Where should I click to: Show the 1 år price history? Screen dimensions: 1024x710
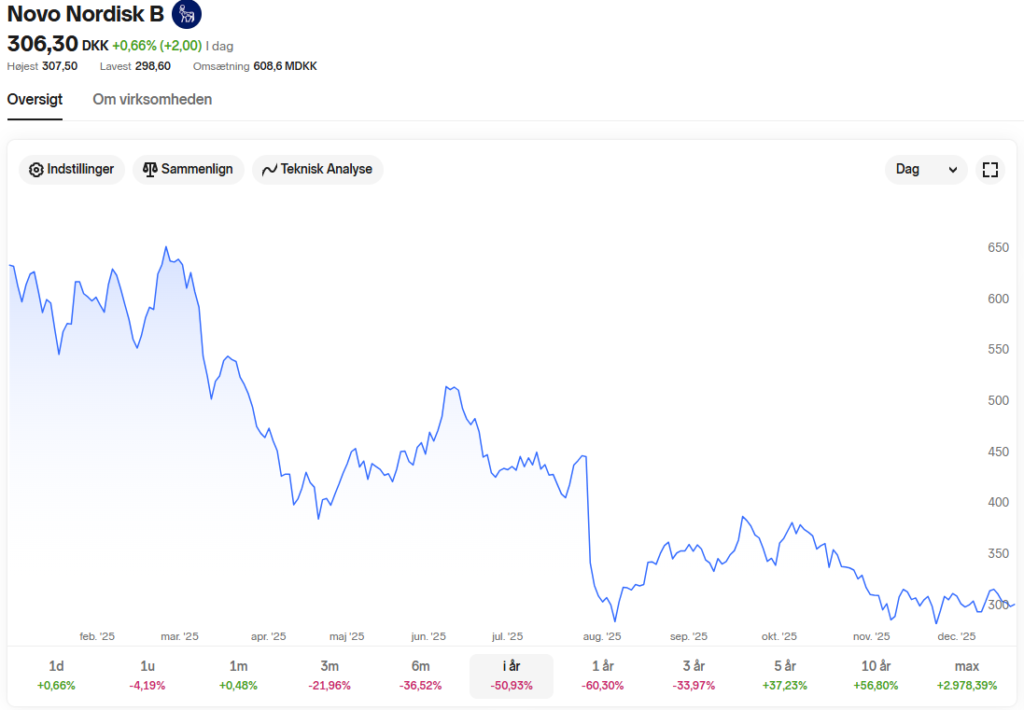[x=603, y=675]
